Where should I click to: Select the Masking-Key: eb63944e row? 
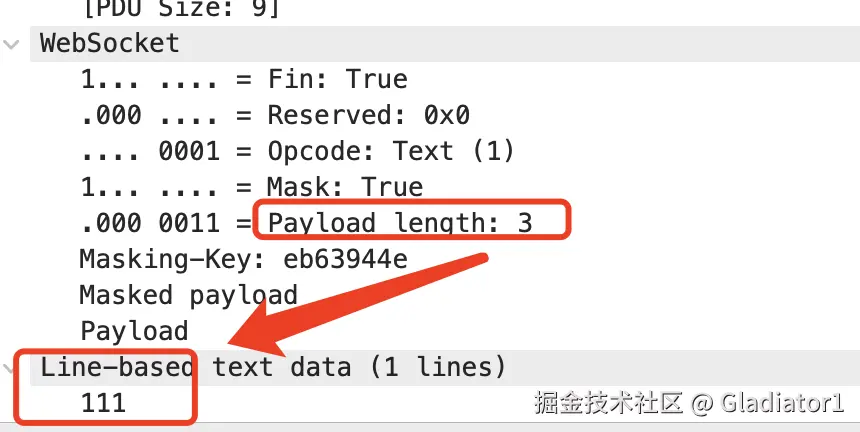tap(244, 259)
